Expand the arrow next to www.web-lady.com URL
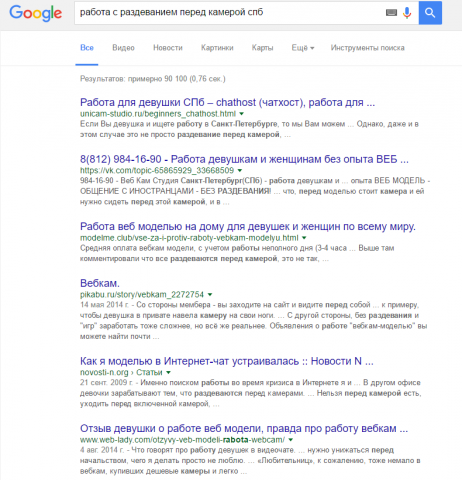This screenshot has width=462, height=480. [x=291, y=440]
